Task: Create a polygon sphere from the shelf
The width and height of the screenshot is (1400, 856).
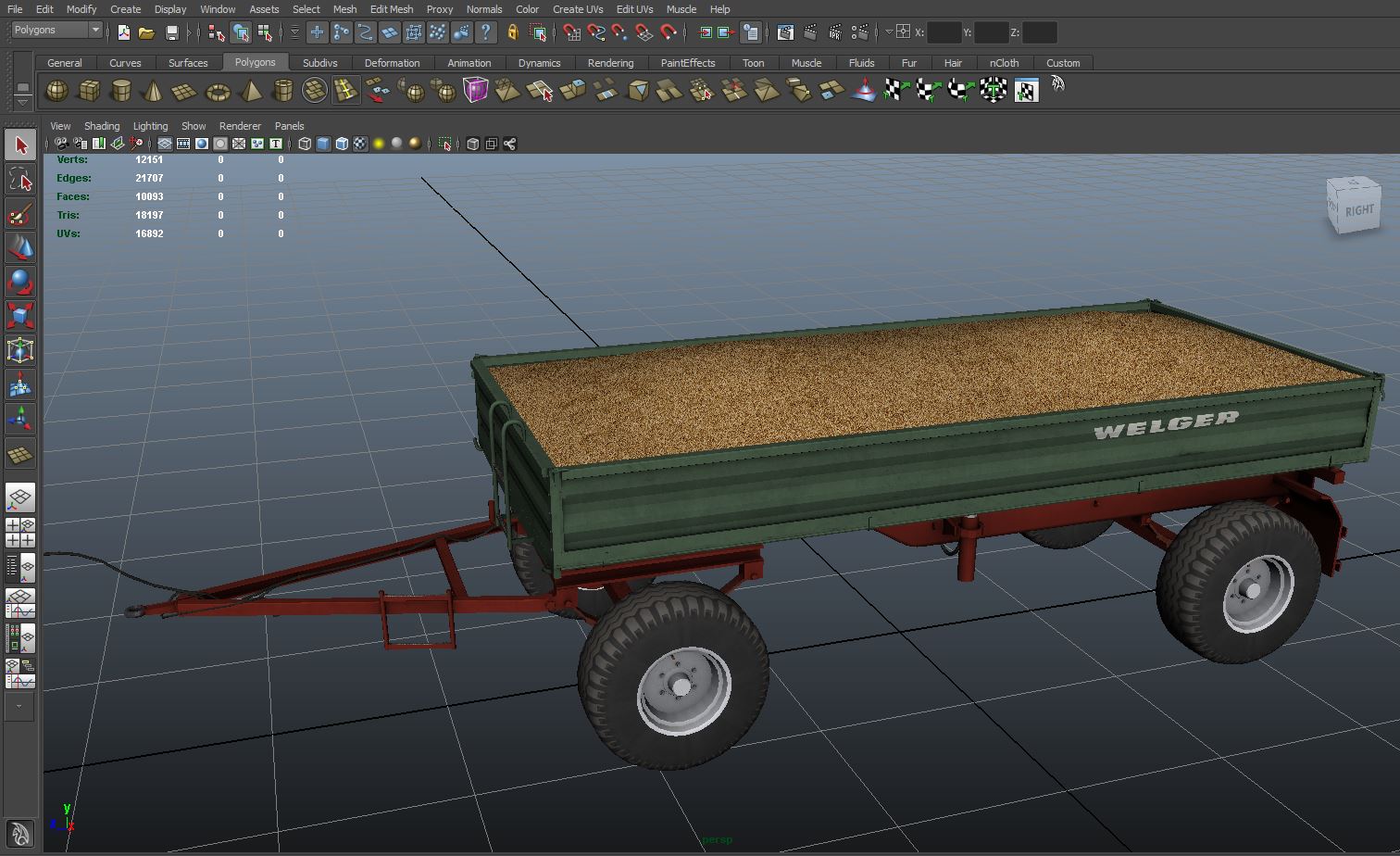Action: pyautogui.click(x=56, y=91)
